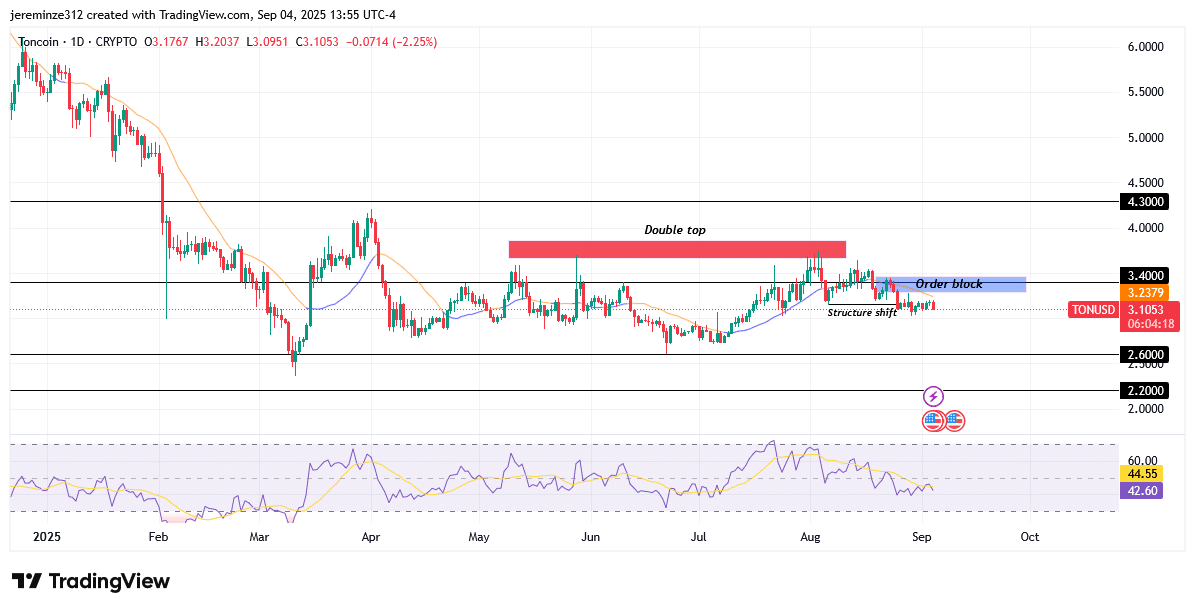Click the Aug label on time axis
Screen dimensions: 1195x611
point(811,537)
